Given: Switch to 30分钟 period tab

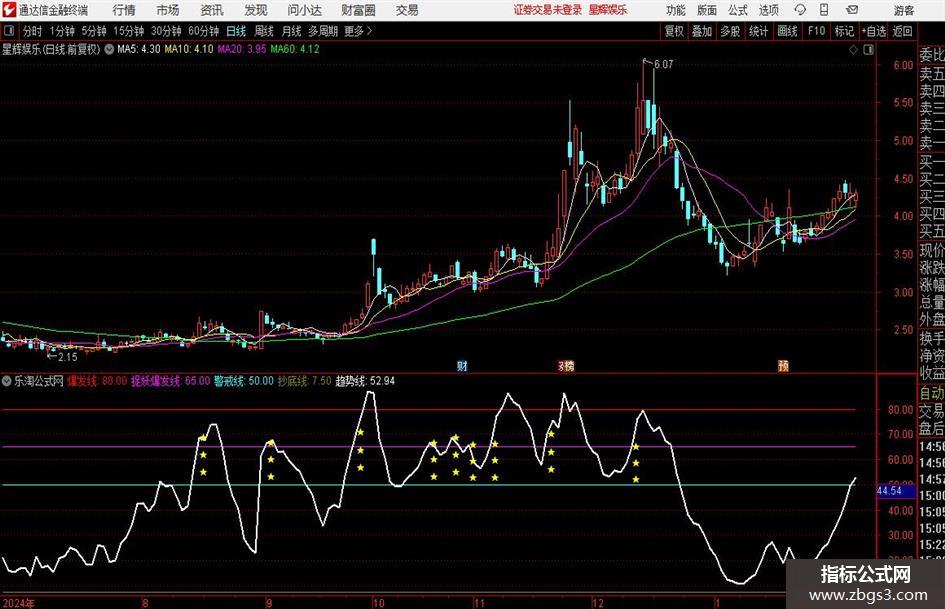Looking at the screenshot, I should 166,31.
